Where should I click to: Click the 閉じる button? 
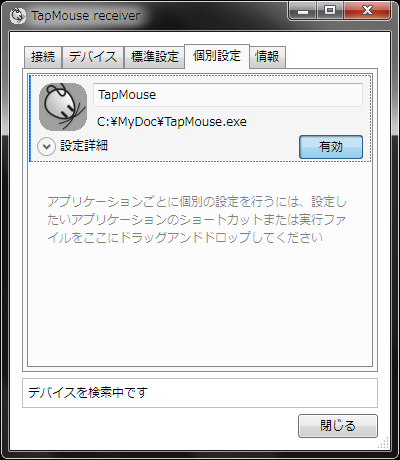coord(338,426)
